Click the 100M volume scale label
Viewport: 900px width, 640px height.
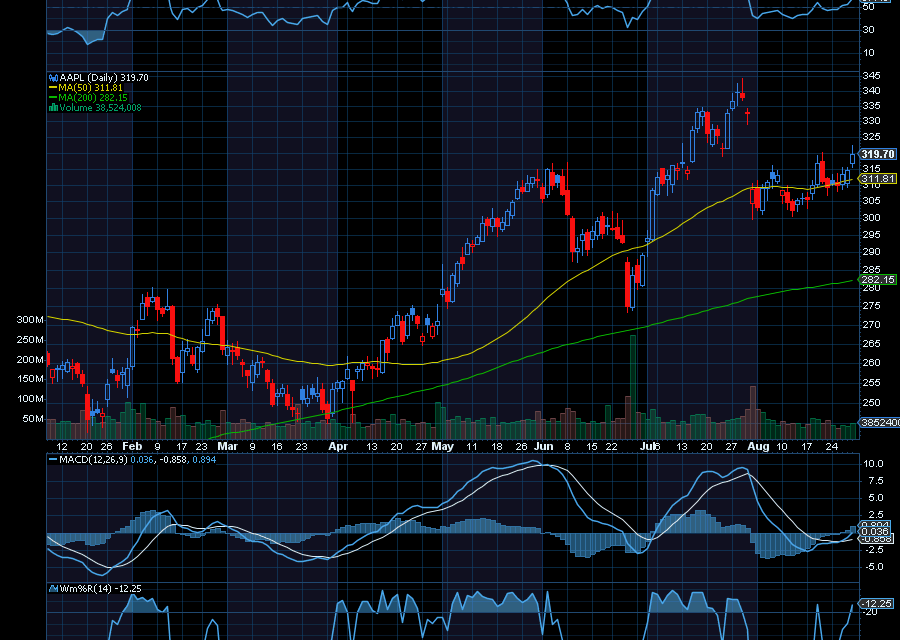coord(30,399)
